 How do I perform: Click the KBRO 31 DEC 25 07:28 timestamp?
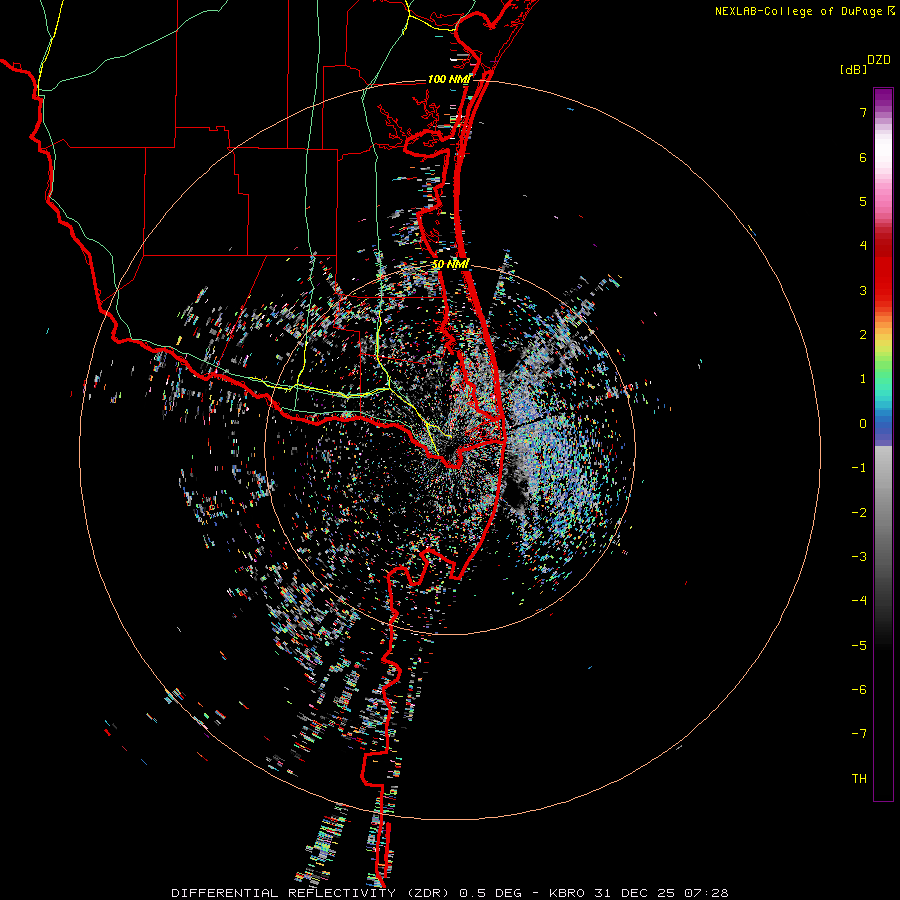(639, 893)
